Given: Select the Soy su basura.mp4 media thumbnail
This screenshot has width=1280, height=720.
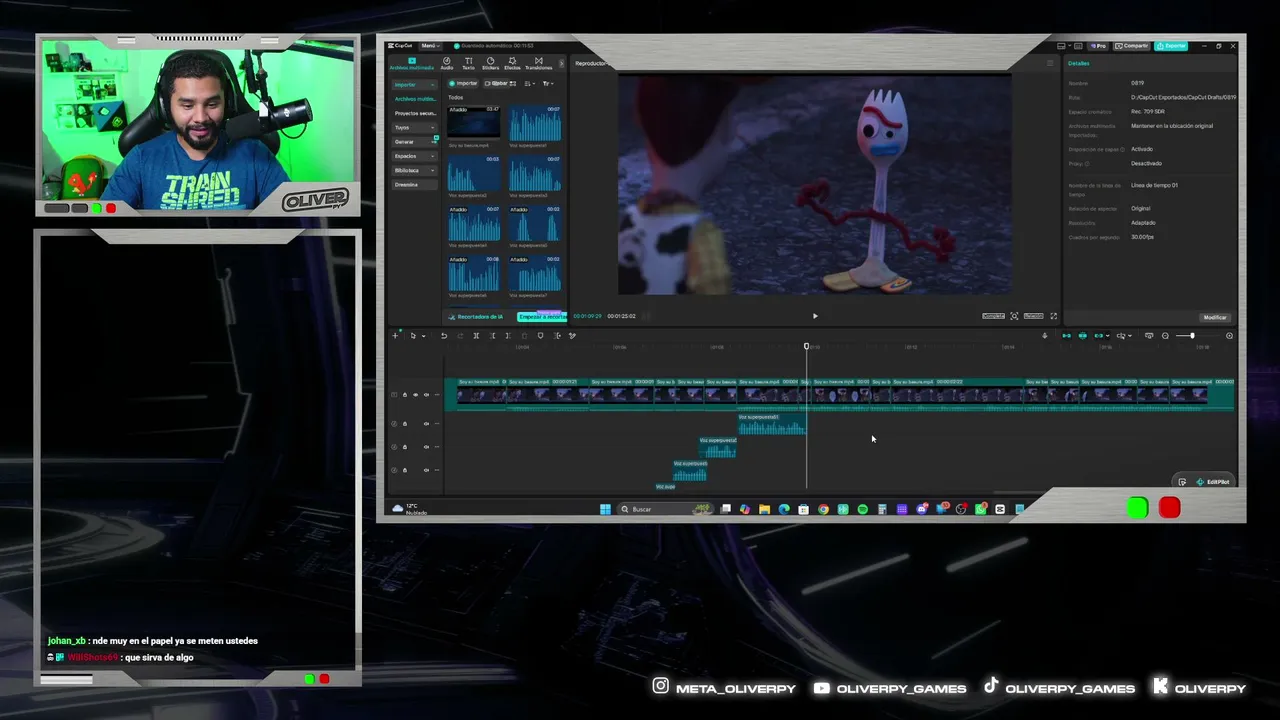Looking at the screenshot, I should 474,123.
